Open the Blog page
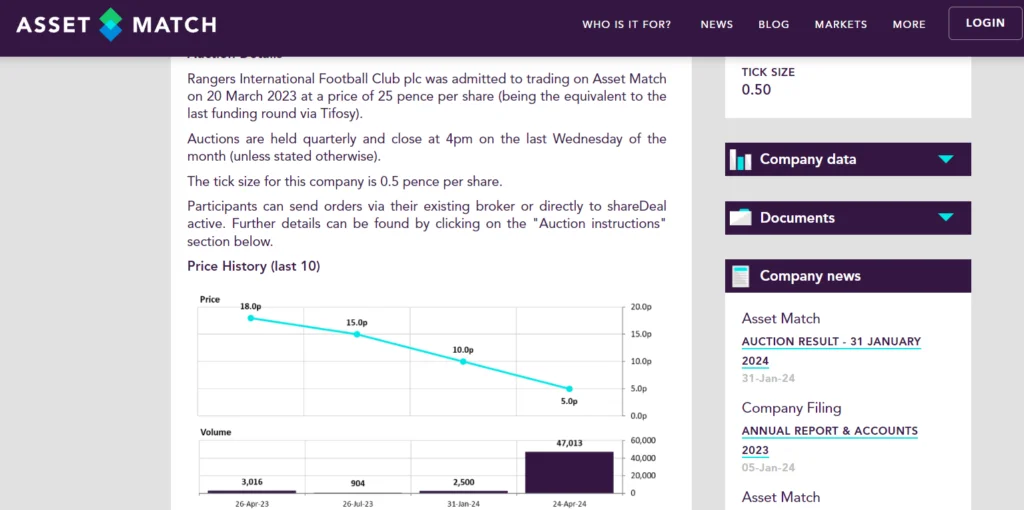 (773, 24)
